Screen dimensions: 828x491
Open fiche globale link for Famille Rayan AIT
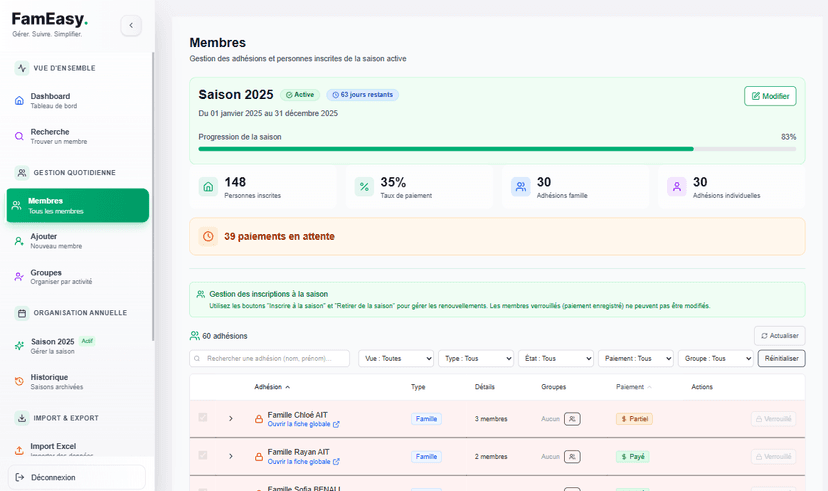click(304, 461)
